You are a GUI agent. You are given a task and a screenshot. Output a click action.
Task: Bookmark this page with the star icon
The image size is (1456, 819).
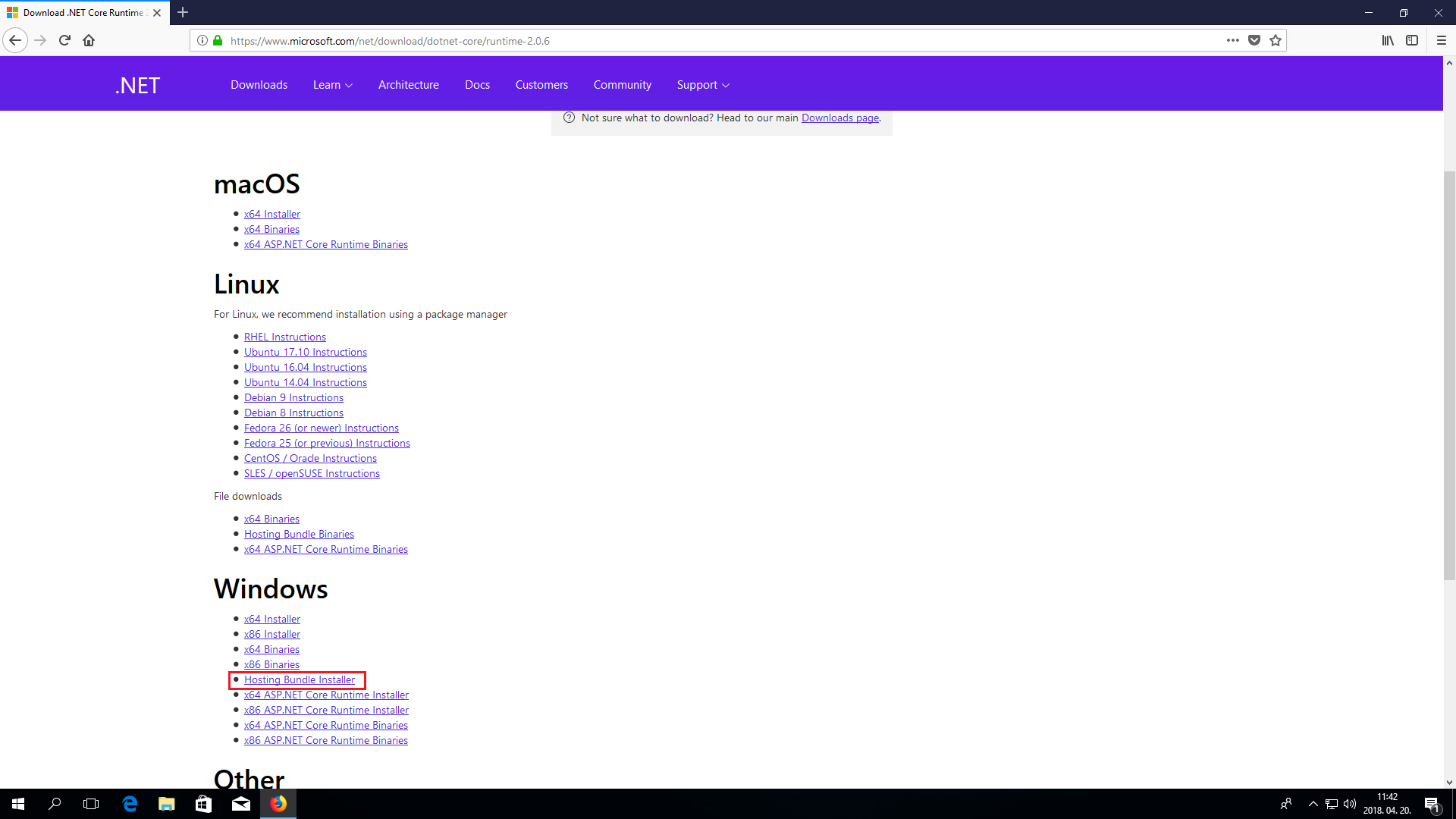[1276, 40]
